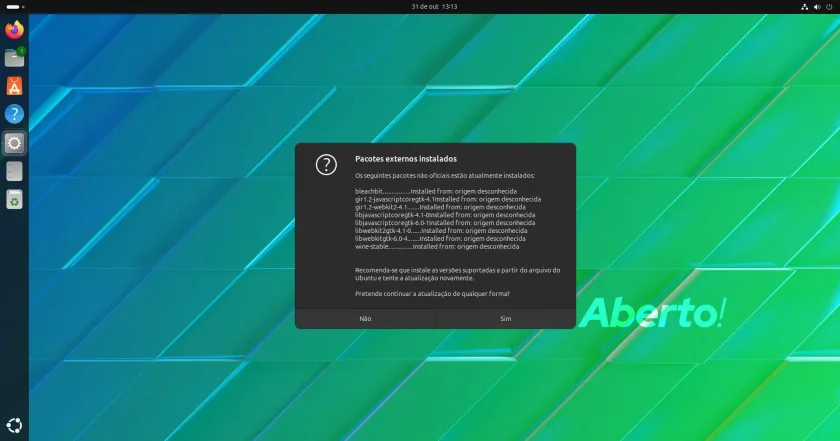
Task: Open the Settings gear in the dock
Action: coord(14,143)
